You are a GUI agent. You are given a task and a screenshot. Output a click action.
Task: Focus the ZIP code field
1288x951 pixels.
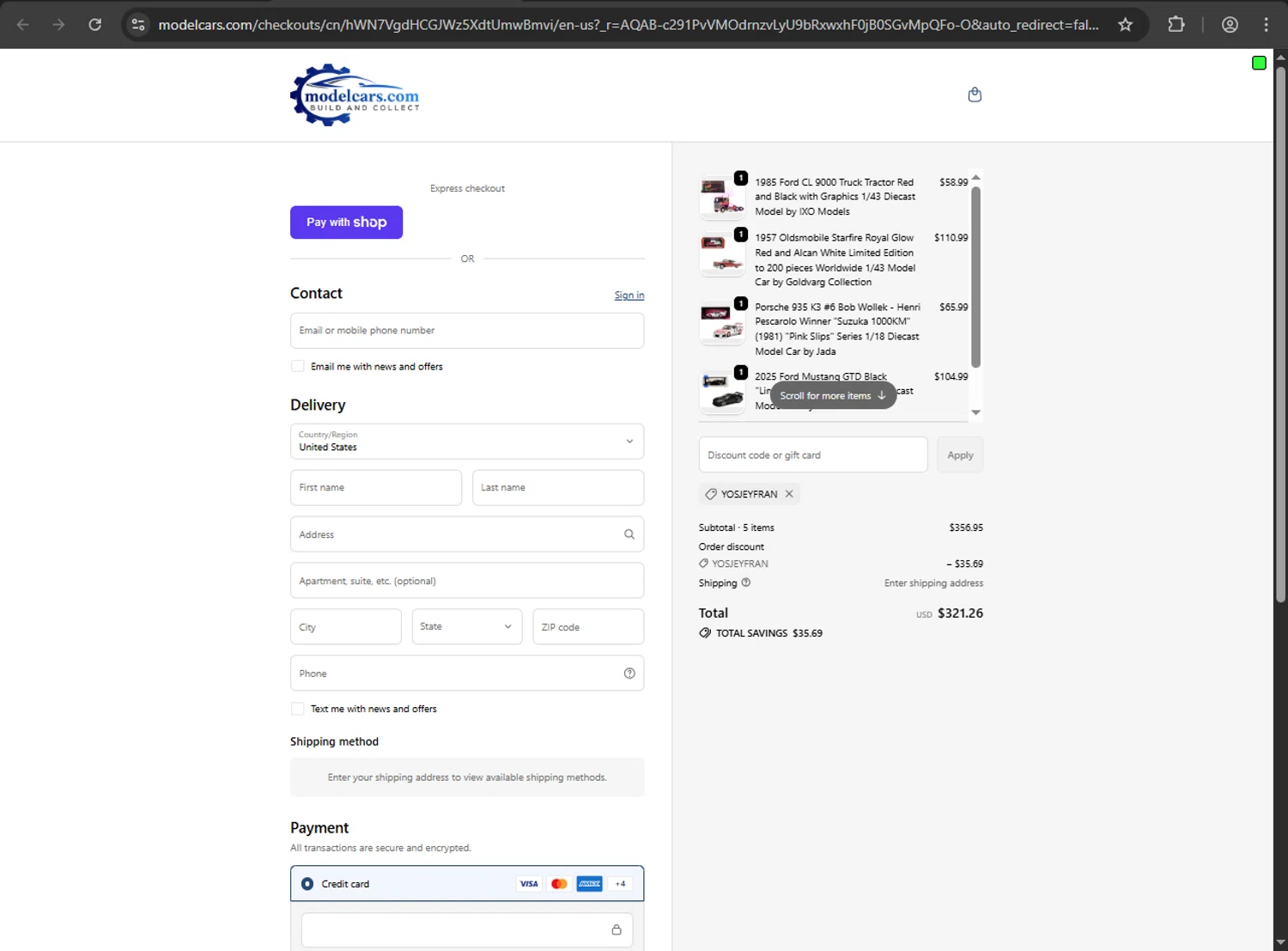click(588, 627)
